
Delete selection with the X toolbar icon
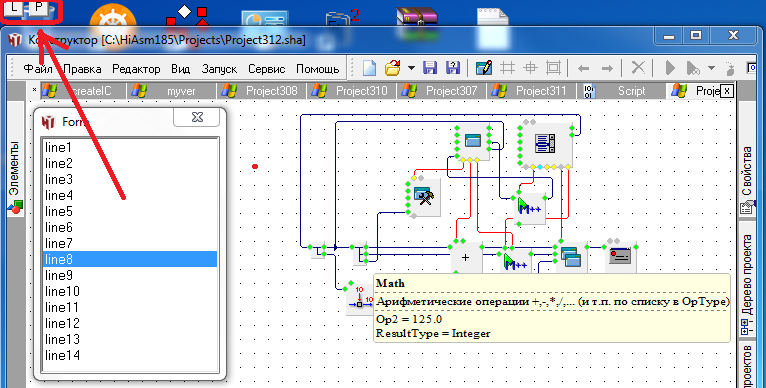coord(638,67)
